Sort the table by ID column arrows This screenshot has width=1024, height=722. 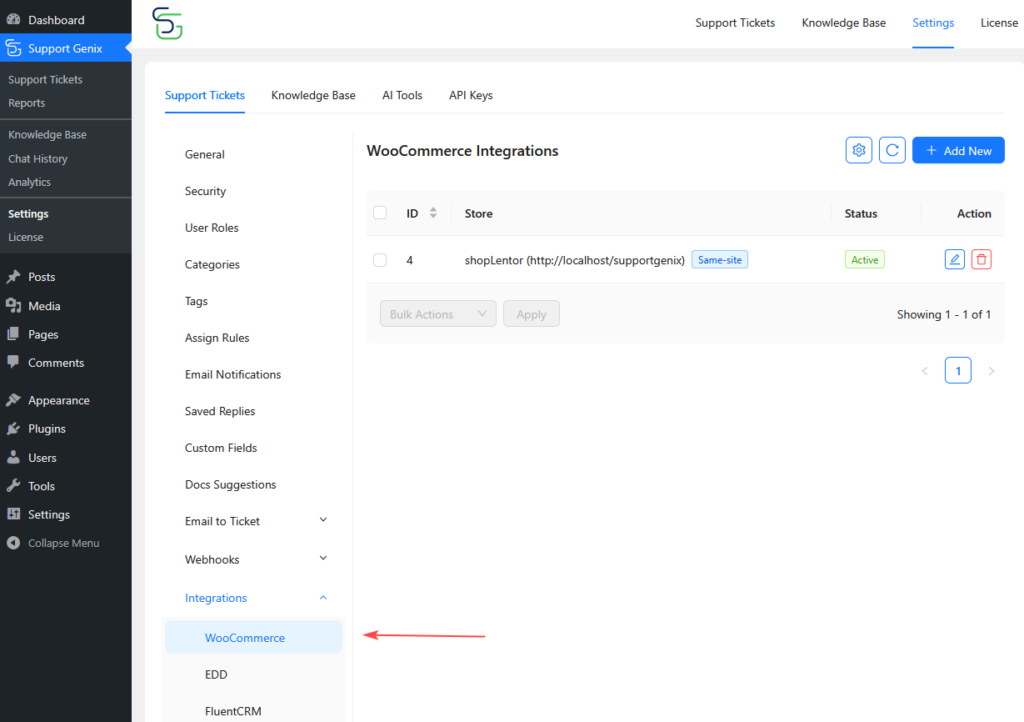coord(433,213)
